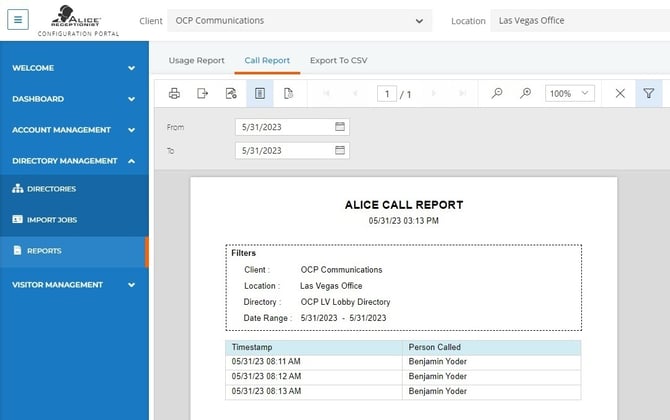Click the ALICE CALL REPORT title
670x420 pixels.
click(x=404, y=205)
